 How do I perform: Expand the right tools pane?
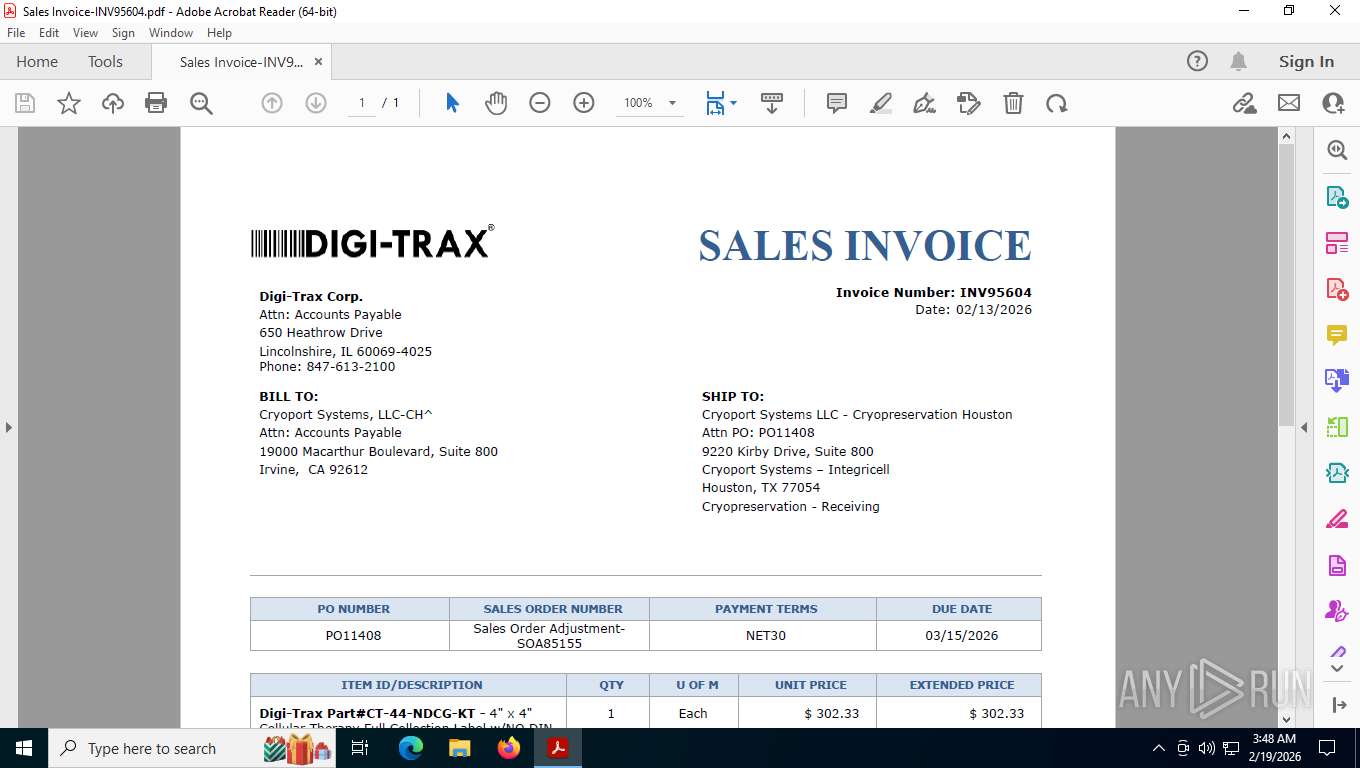click(x=1339, y=704)
